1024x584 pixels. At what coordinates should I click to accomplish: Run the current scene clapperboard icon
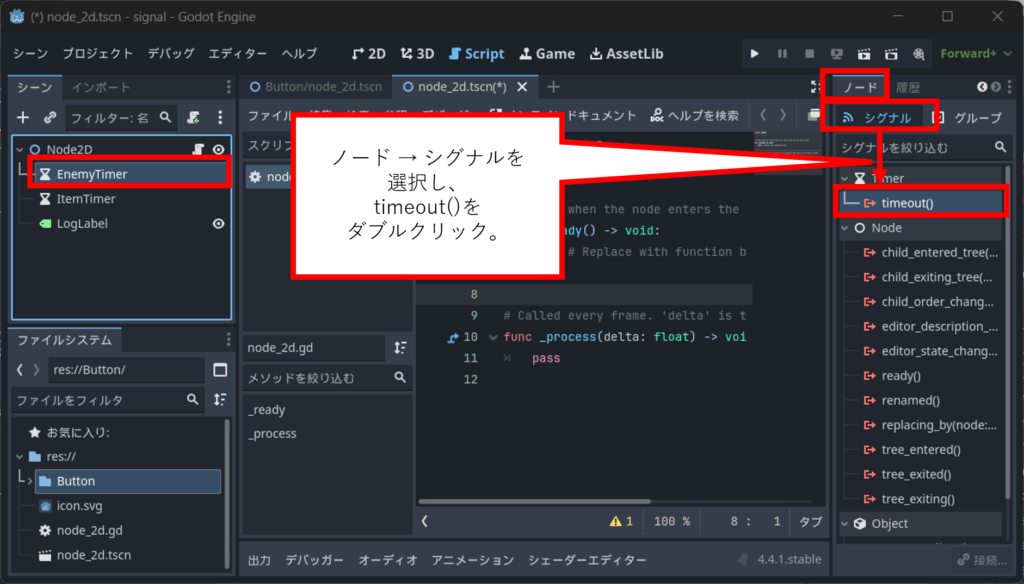tap(863, 54)
